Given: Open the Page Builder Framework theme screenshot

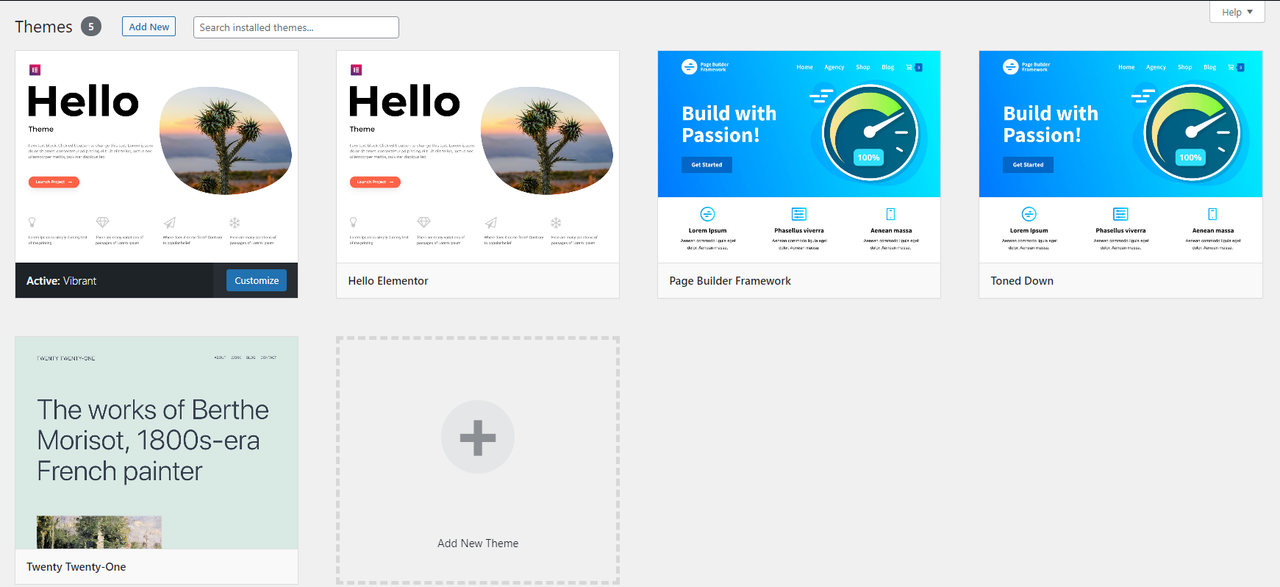Looking at the screenshot, I should pos(799,157).
